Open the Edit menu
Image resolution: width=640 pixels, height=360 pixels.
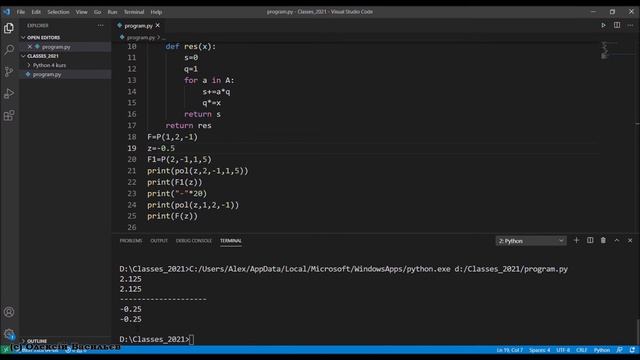coord(36,12)
